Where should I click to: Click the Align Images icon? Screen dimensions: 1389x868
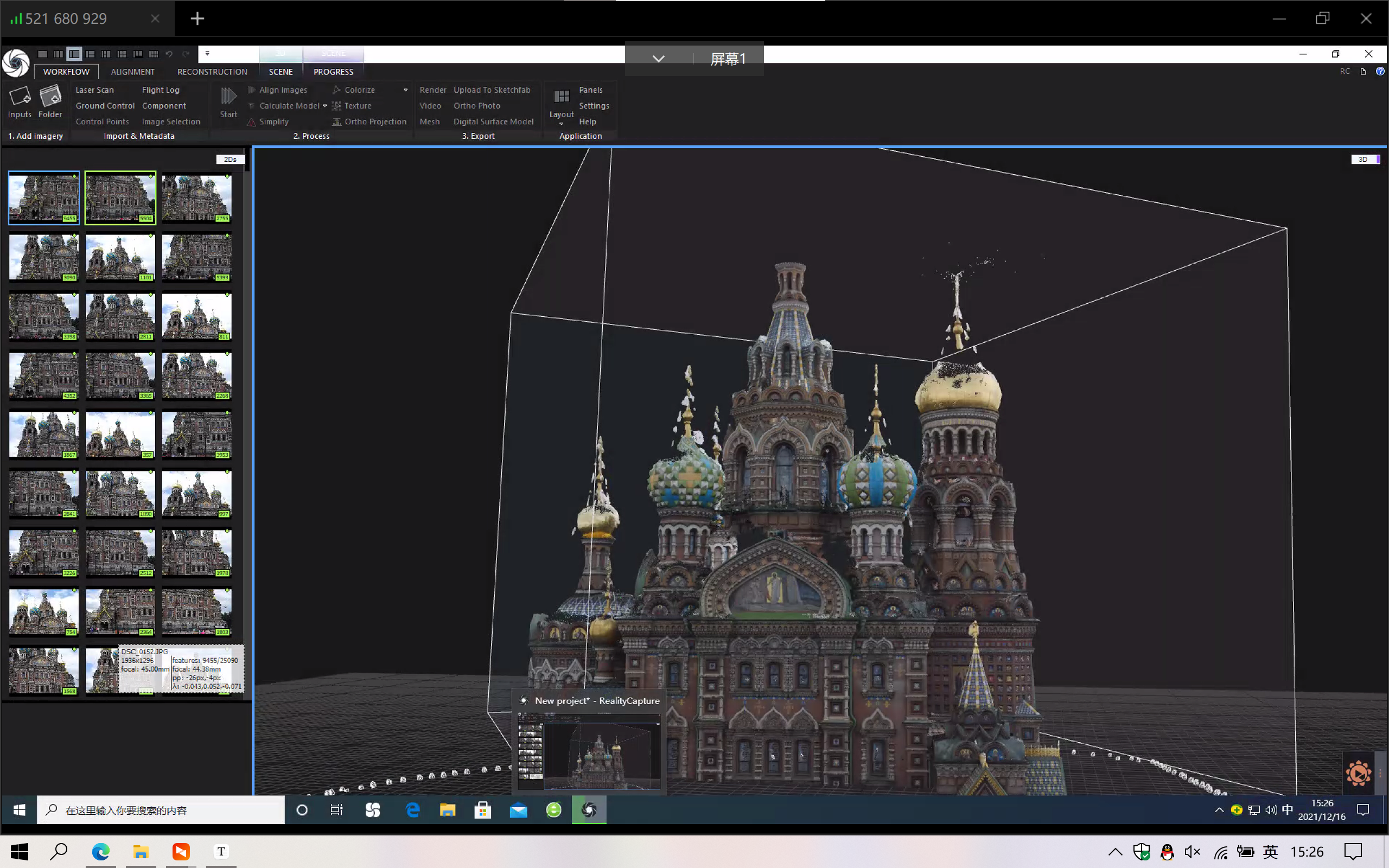tap(251, 90)
